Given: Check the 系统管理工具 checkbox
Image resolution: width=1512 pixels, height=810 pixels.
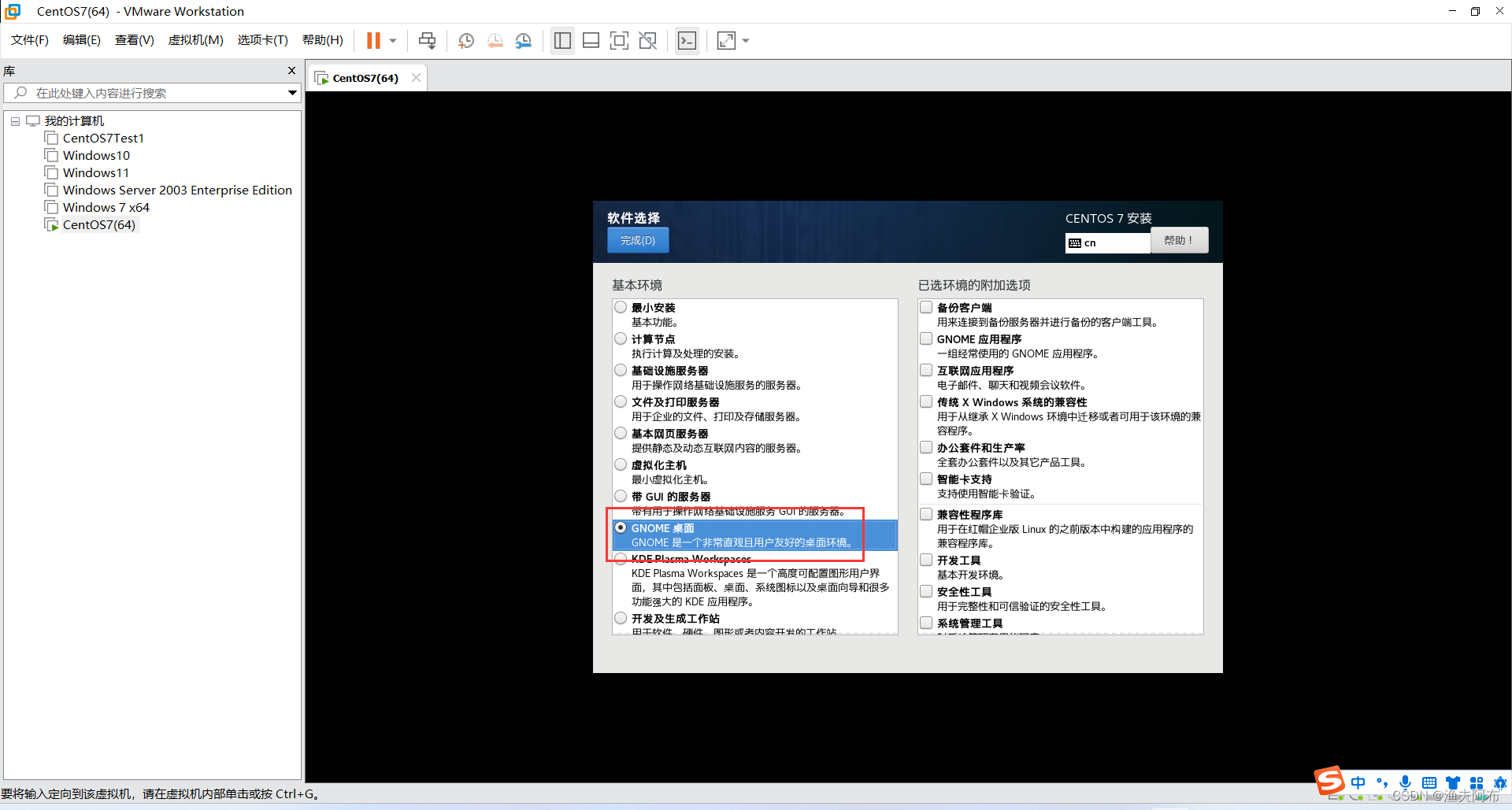Looking at the screenshot, I should 926,623.
